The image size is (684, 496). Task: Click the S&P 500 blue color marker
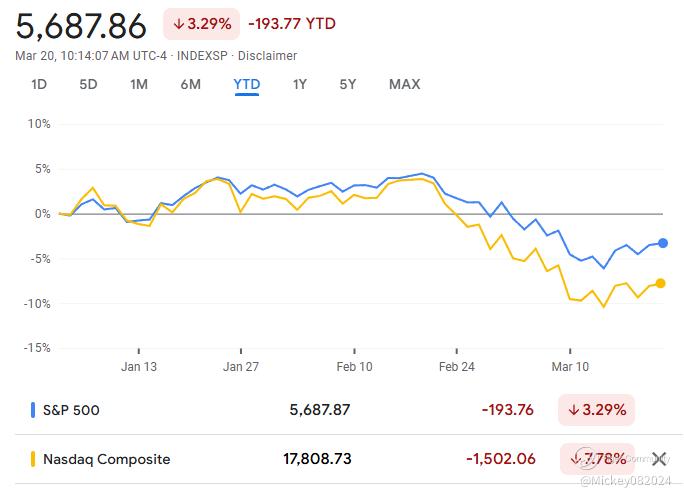pos(33,409)
